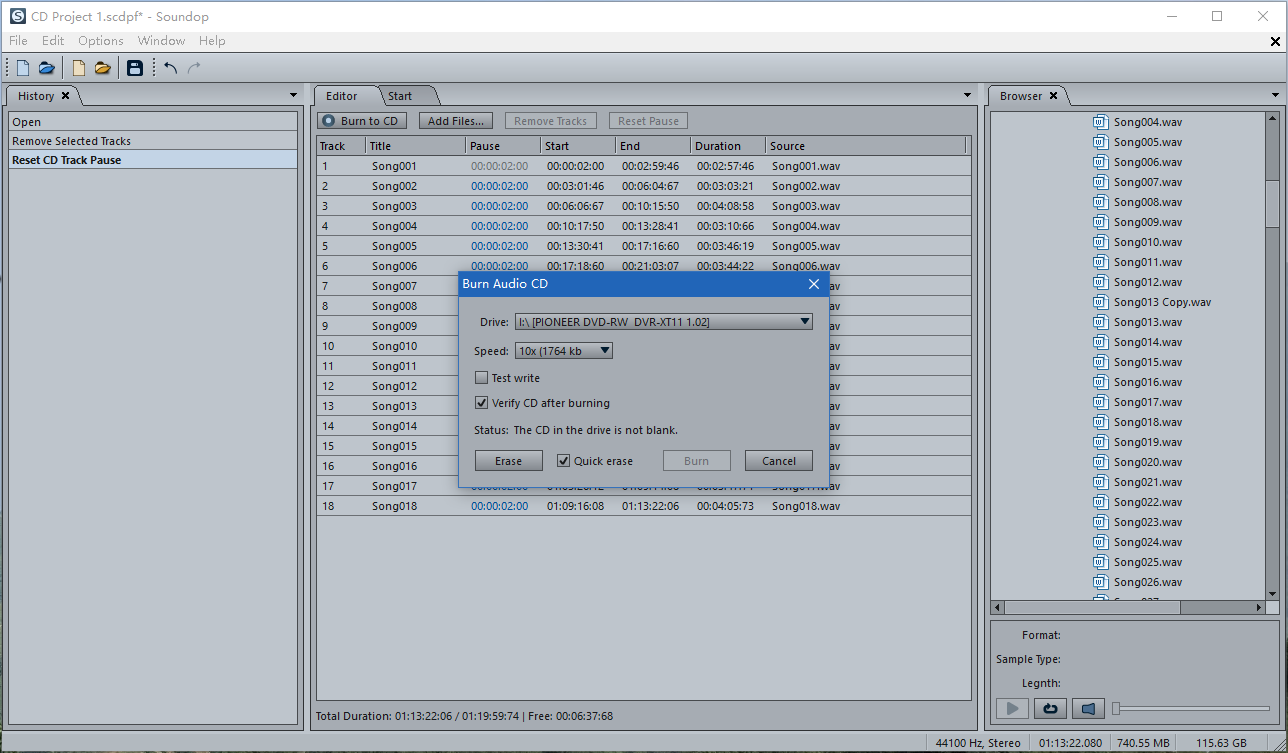Switch to the Start tab
The height and width of the screenshot is (753, 1288).
[400, 96]
